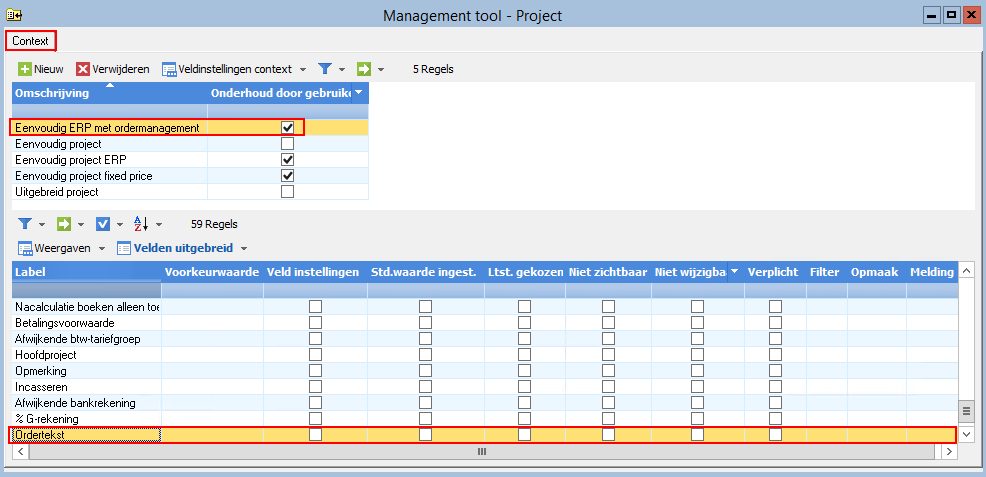Viewport: 986px width, 477px height.
Task: Tick Ltst. gekozen checkbox for % G-rekening
Action: pos(524,419)
